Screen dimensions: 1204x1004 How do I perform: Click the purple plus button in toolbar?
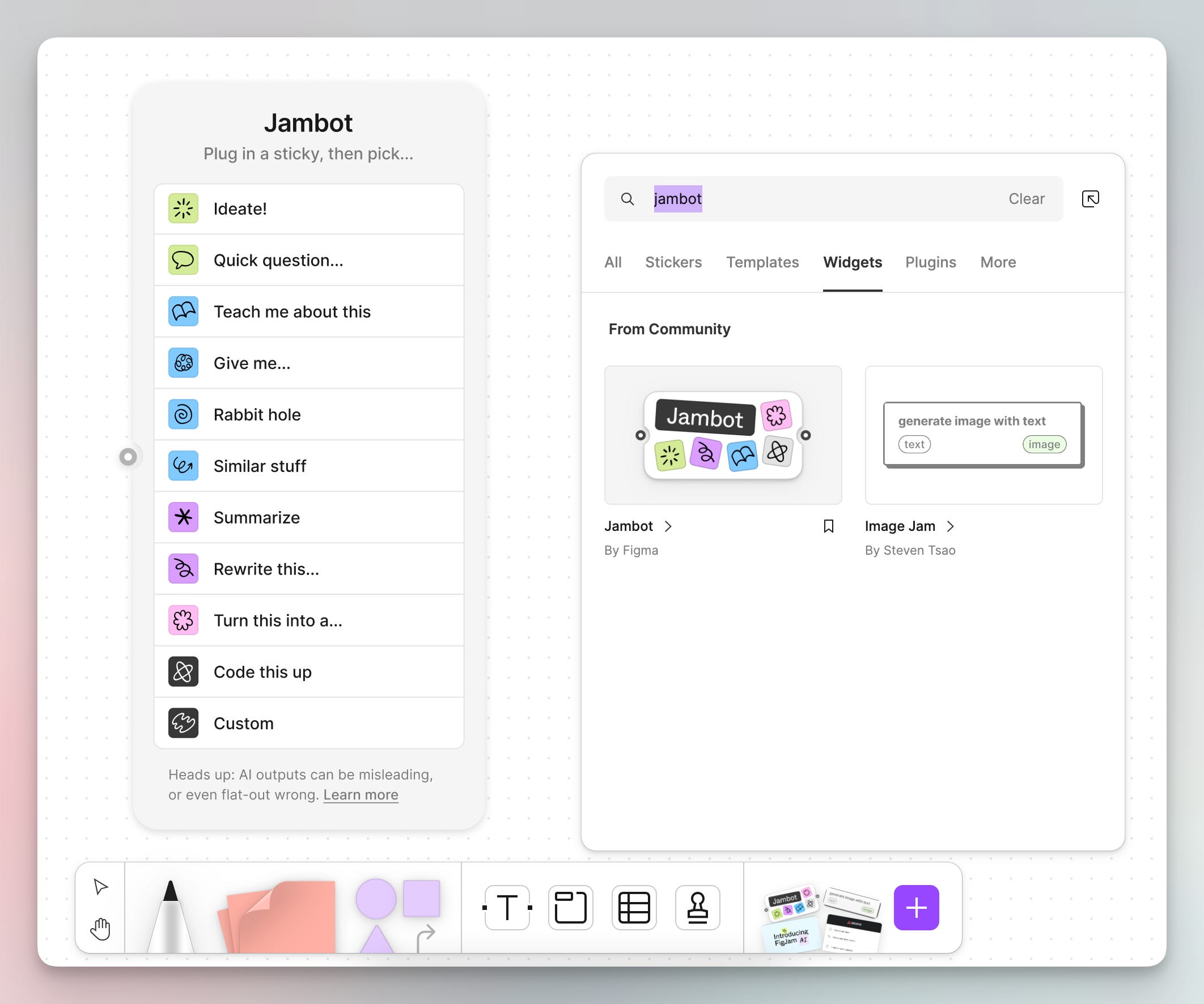[x=916, y=907]
